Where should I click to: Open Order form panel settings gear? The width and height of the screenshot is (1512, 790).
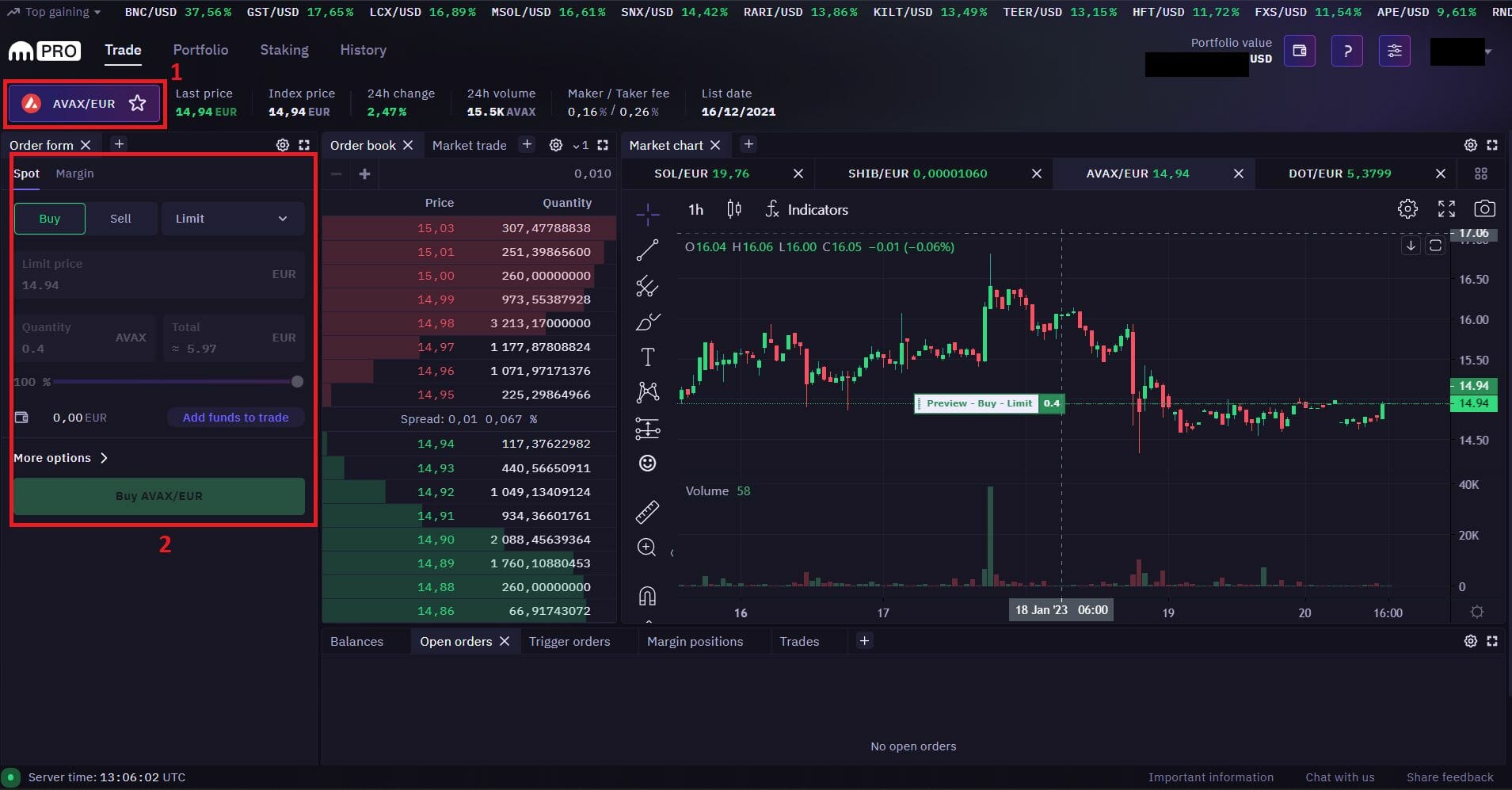coord(283,145)
